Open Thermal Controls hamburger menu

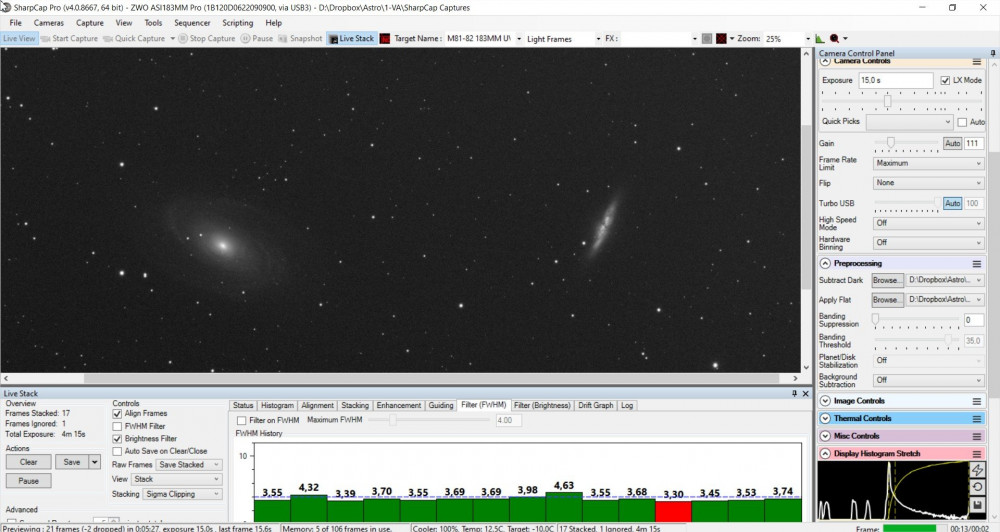[x=976, y=418]
